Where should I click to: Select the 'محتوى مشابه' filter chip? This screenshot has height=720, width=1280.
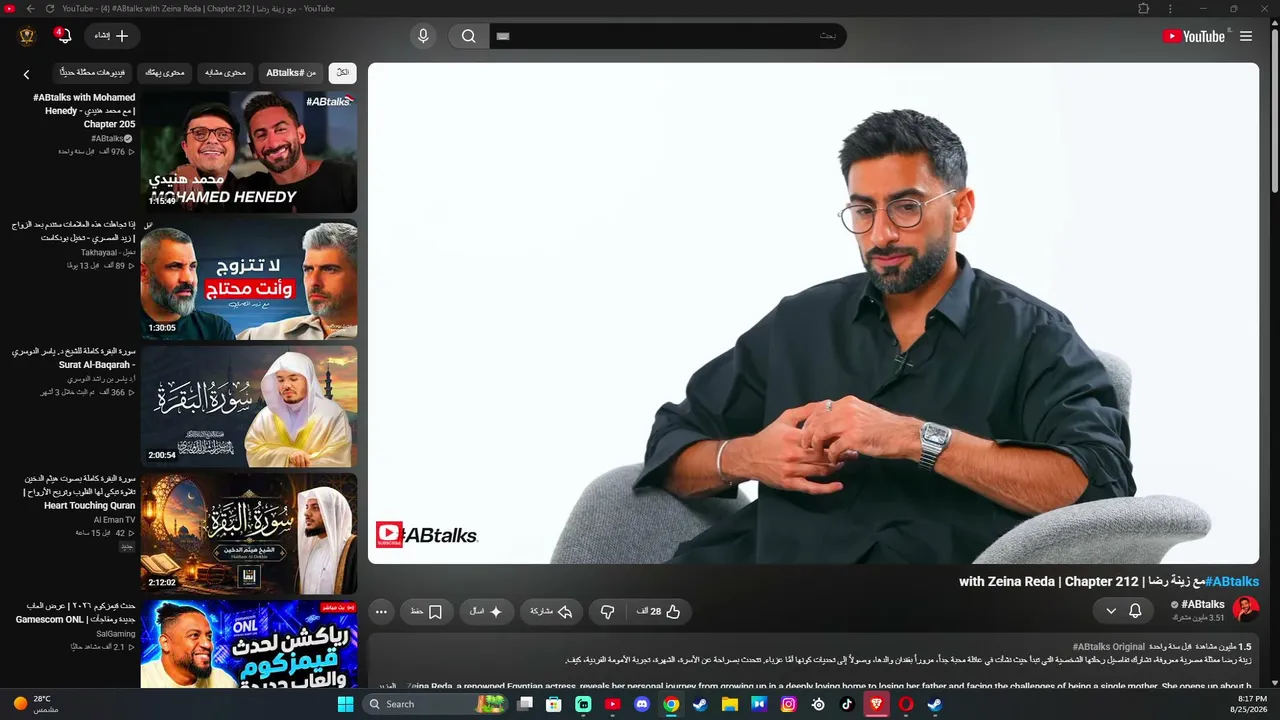point(225,73)
